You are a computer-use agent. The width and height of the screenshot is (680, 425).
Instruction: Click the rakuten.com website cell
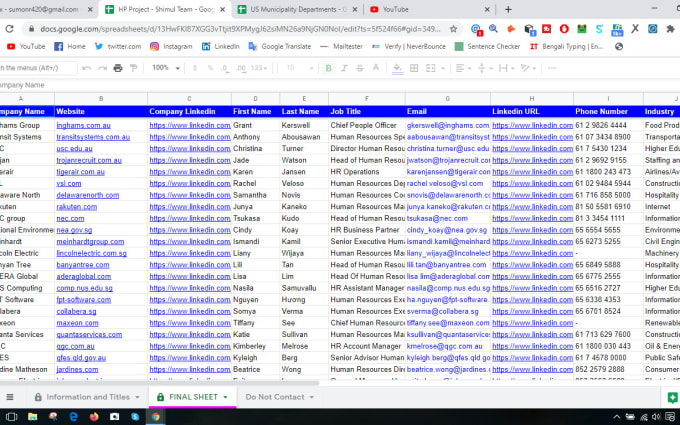[x=101, y=207]
